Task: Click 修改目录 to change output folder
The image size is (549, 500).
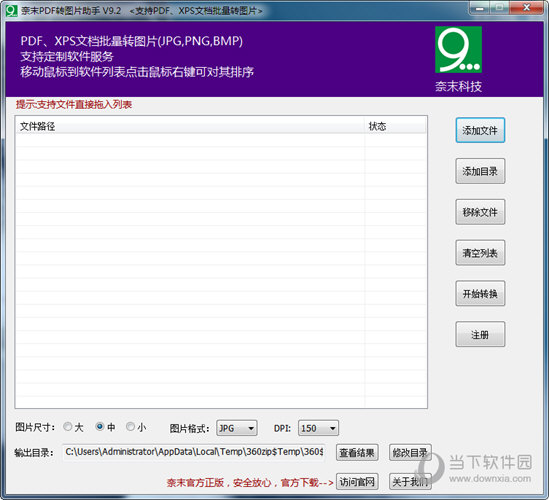Action: click(410, 453)
